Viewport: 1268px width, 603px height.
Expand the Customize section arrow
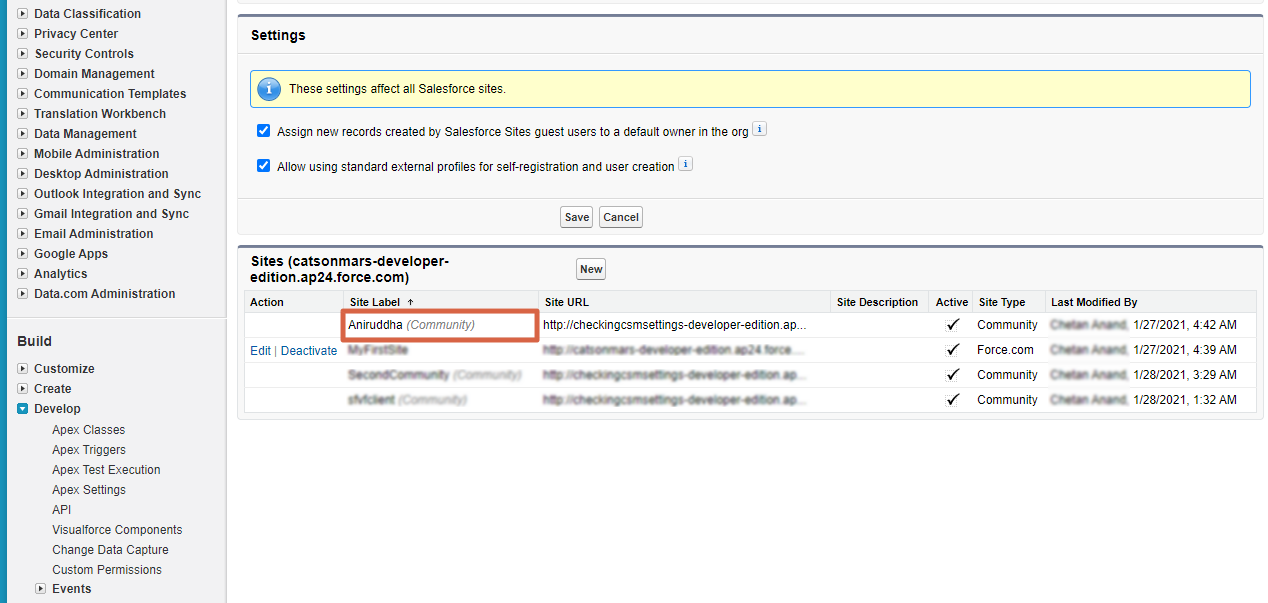pyautogui.click(x=22, y=369)
